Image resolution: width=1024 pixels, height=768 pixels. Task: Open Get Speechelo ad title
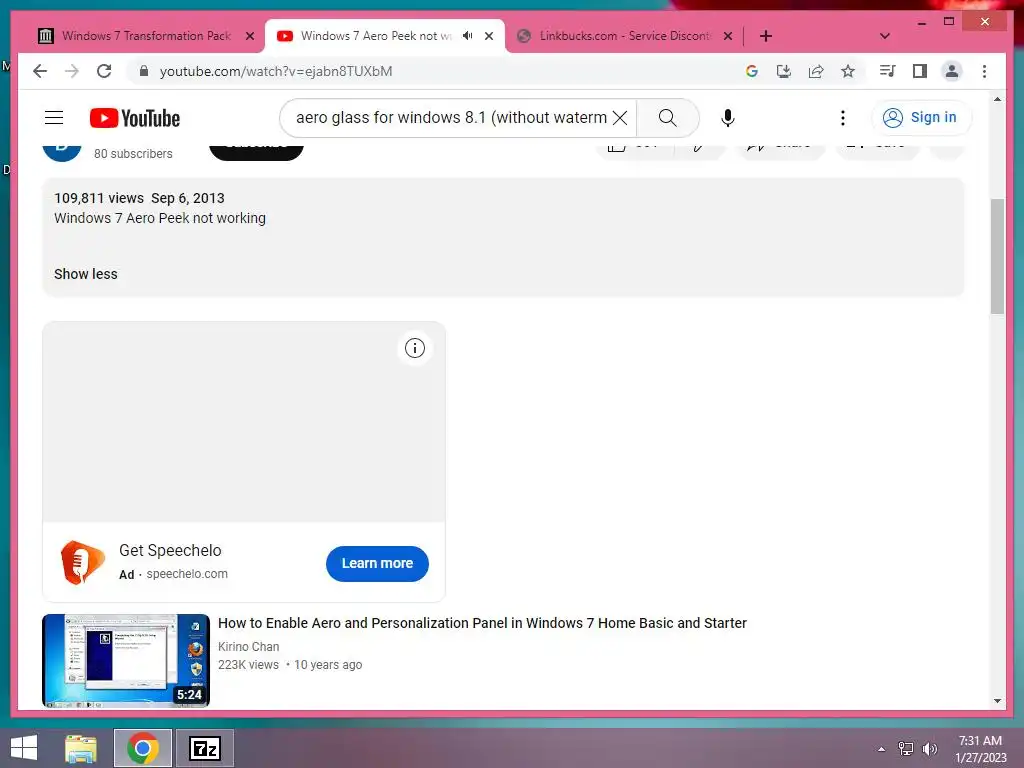point(170,551)
